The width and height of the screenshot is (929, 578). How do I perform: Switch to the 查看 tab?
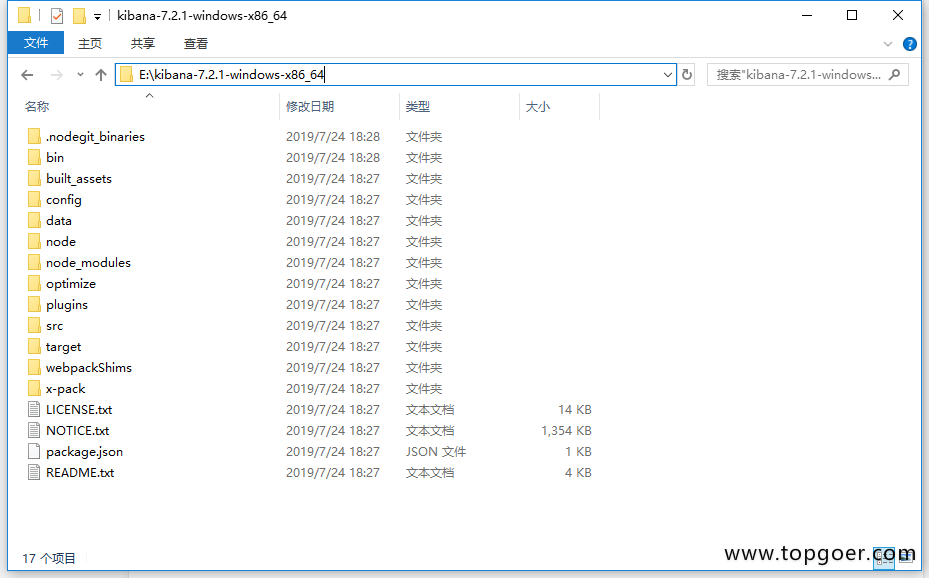click(196, 43)
